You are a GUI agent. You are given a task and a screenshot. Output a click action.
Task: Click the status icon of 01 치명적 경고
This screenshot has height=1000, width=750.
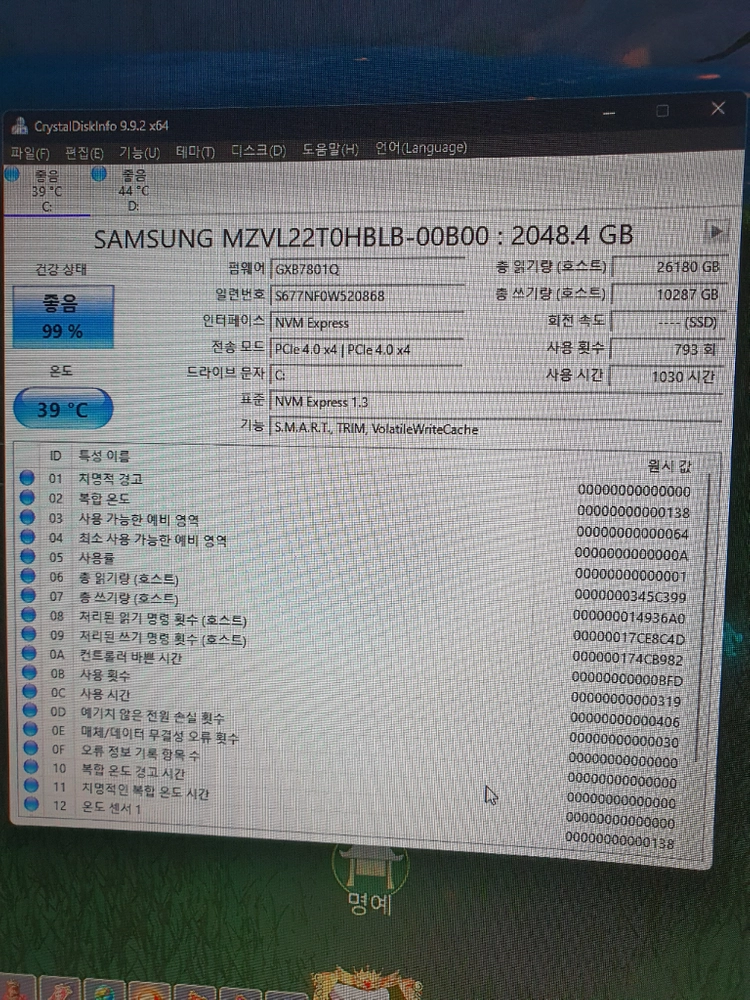click(27, 477)
